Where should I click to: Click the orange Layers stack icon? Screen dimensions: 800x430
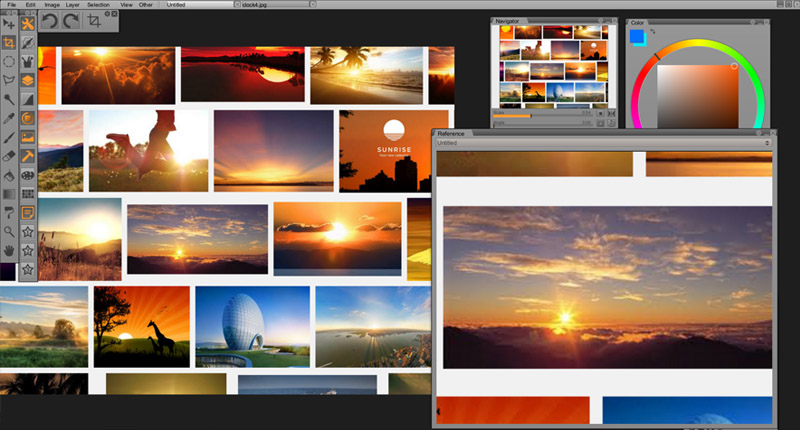(x=28, y=80)
